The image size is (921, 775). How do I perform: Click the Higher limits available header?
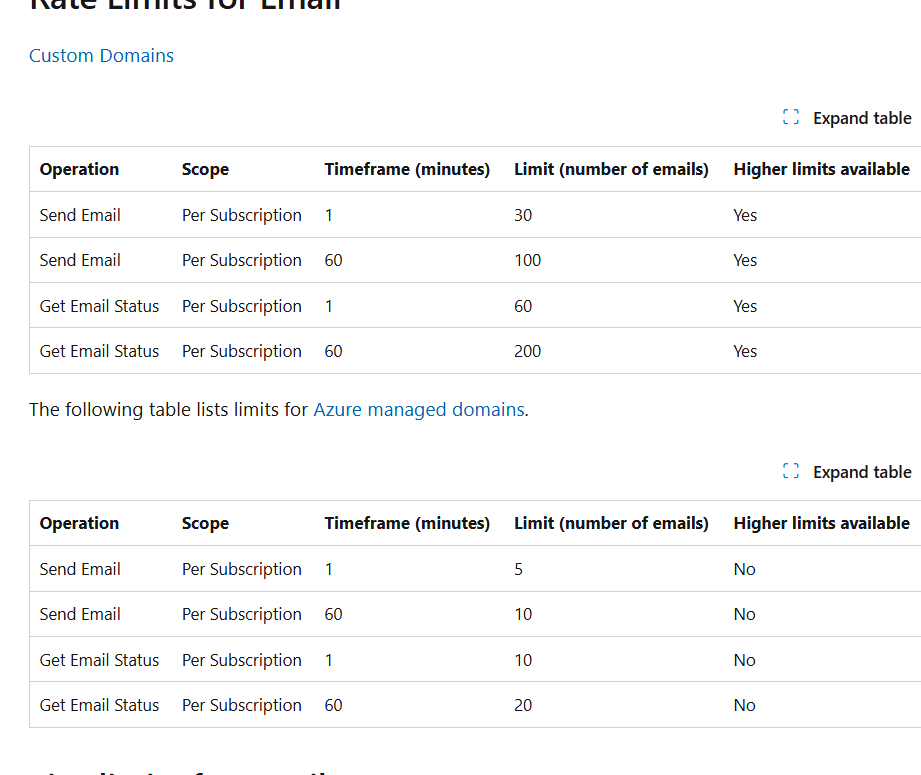(821, 169)
